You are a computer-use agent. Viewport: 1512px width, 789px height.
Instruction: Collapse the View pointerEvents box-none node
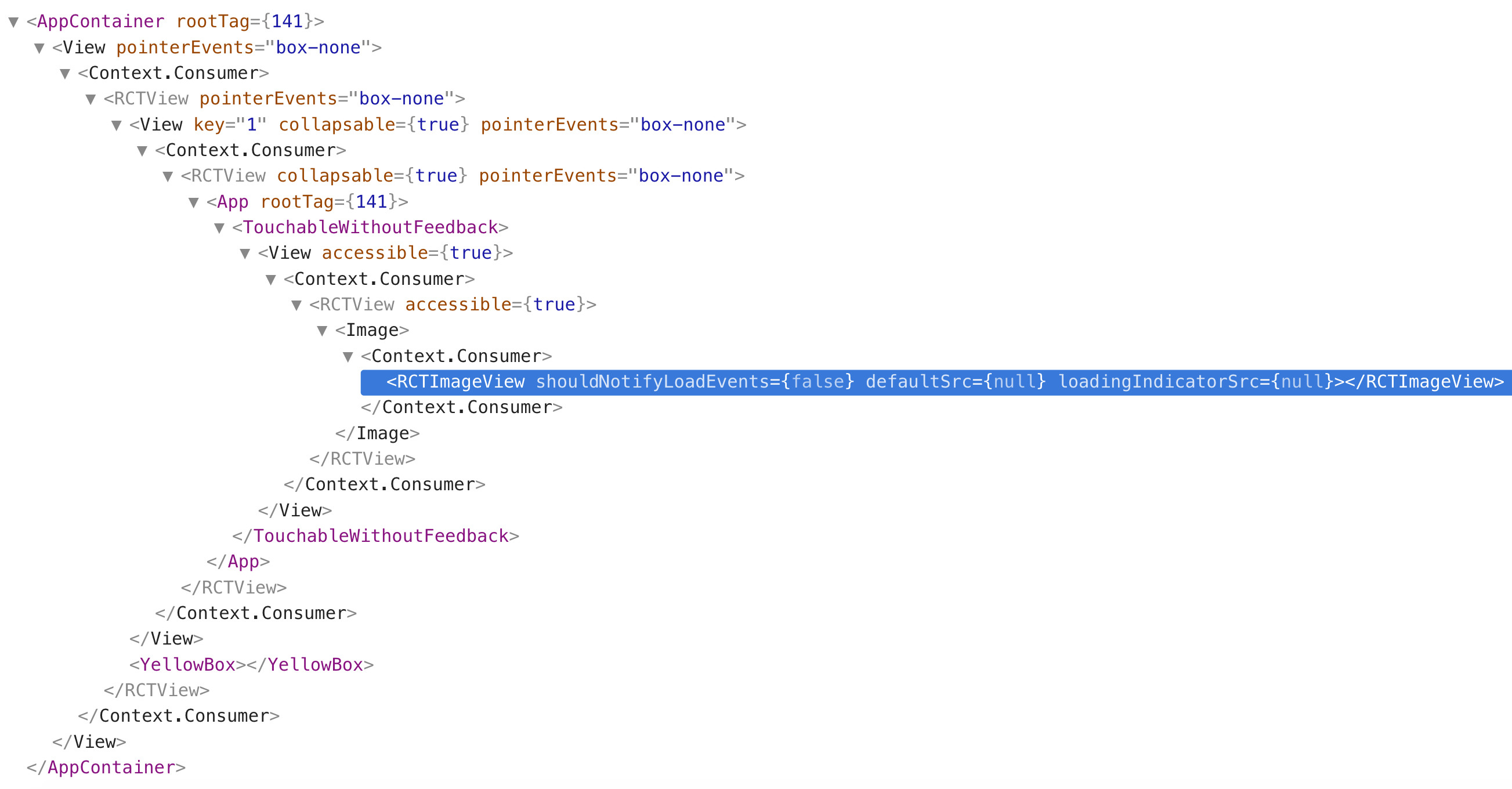click(x=39, y=48)
